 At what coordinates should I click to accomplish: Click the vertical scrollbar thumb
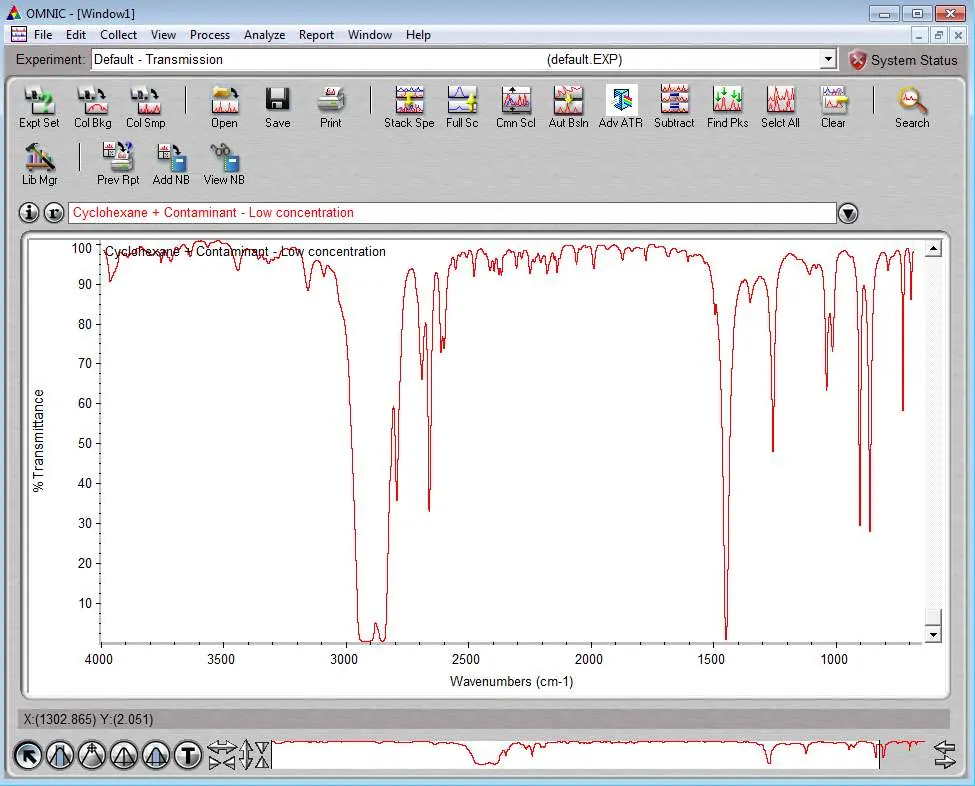pyautogui.click(x=933, y=618)
